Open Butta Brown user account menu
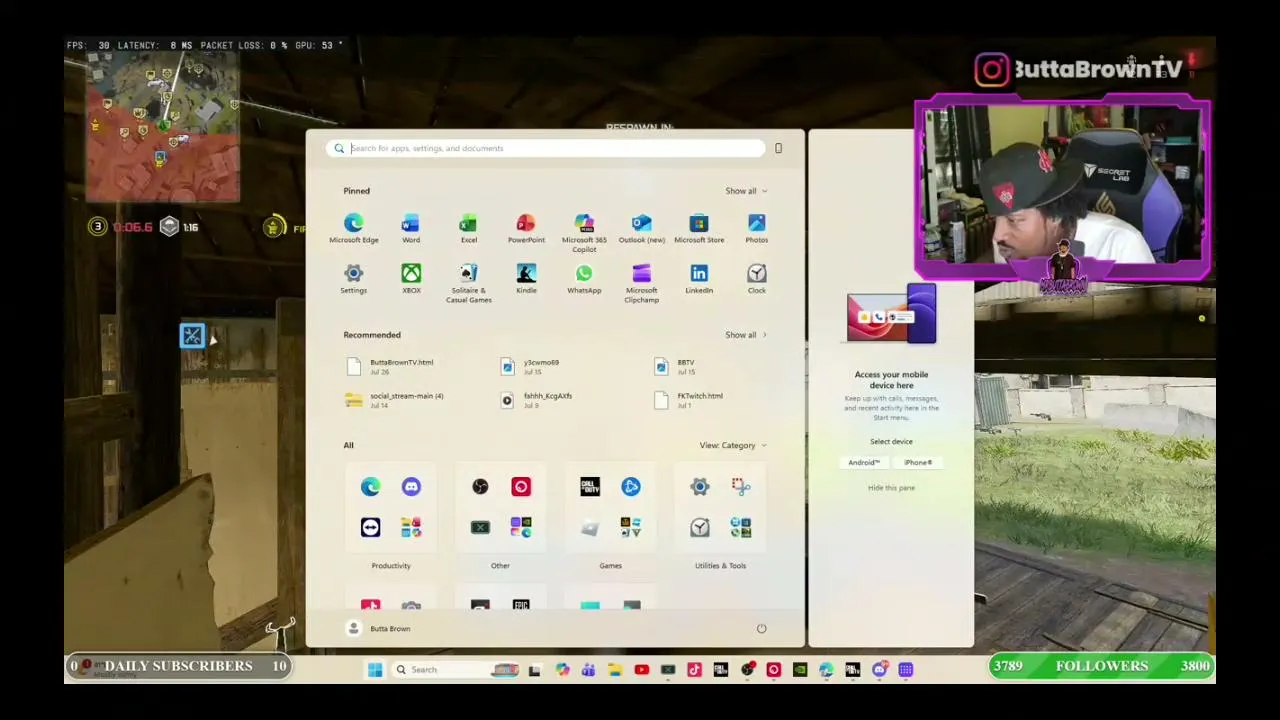 pyautogui.click(x=378, y=629)
